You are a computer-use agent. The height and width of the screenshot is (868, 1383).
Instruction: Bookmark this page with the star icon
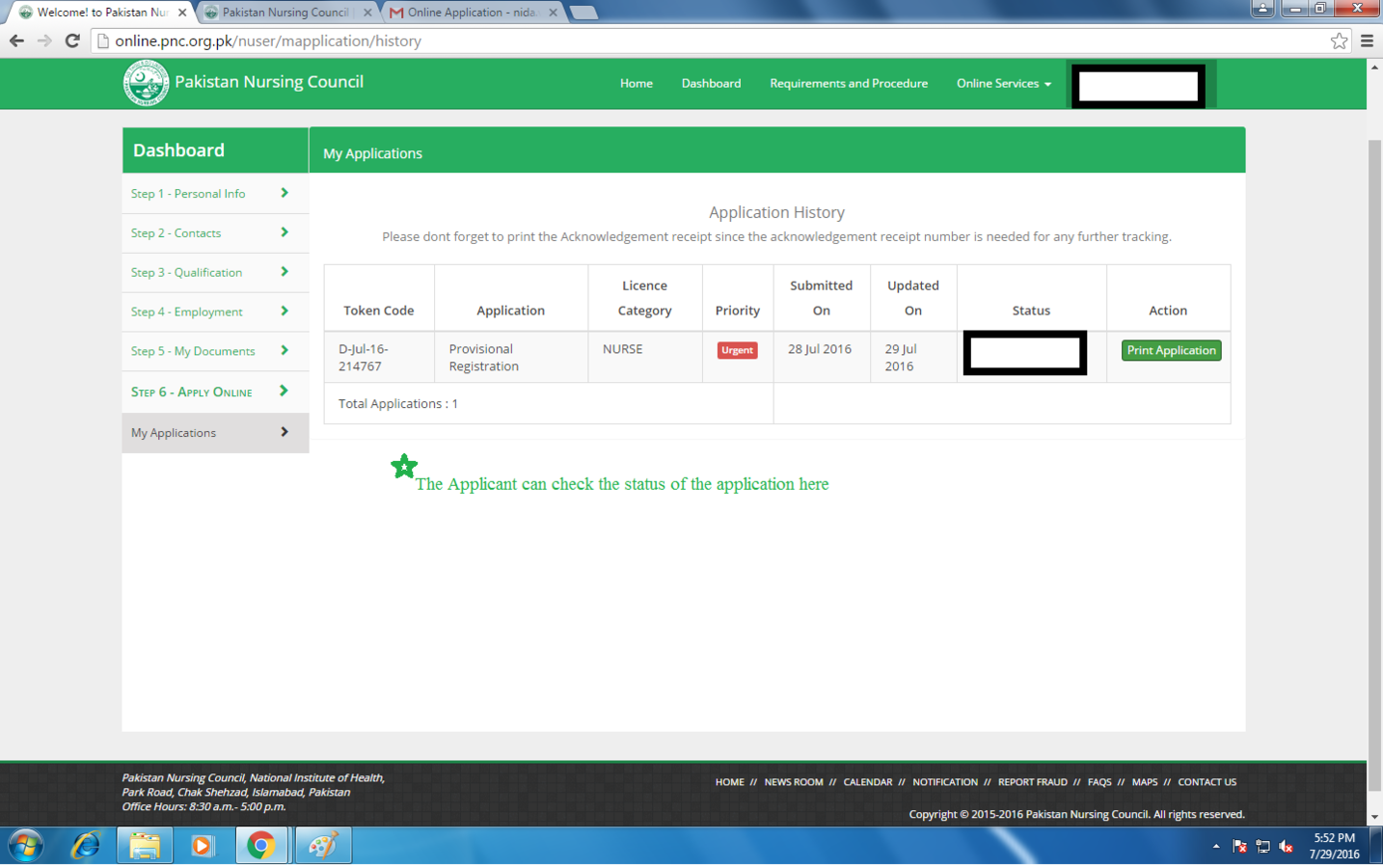[x=1339, y=41]
